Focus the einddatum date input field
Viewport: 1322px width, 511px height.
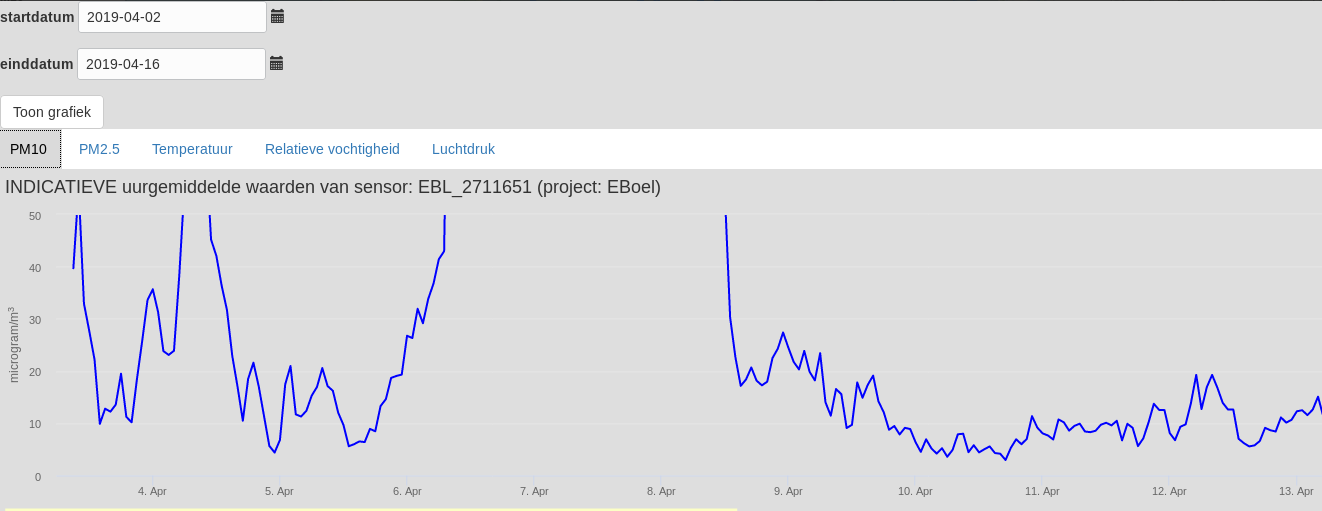tap(171, 64)
